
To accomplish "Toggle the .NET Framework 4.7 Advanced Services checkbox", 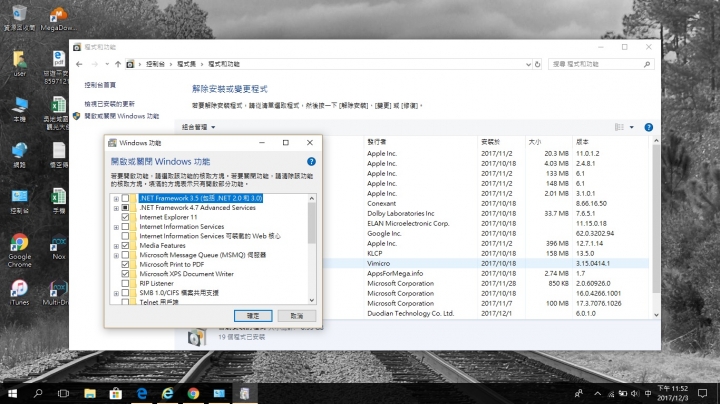I will click(125, 208).
